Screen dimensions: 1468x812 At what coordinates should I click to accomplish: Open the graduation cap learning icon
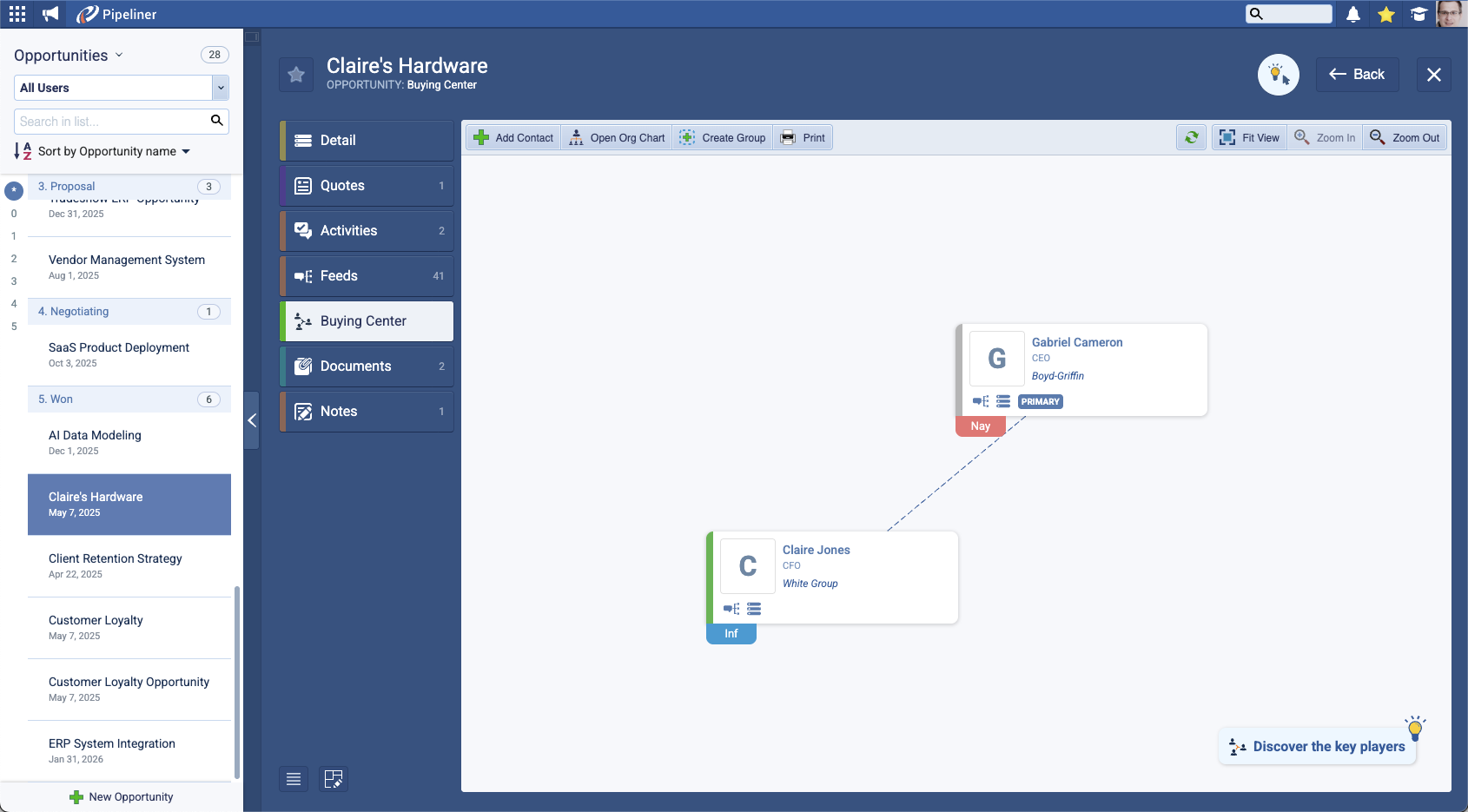tap(1418, 14)
